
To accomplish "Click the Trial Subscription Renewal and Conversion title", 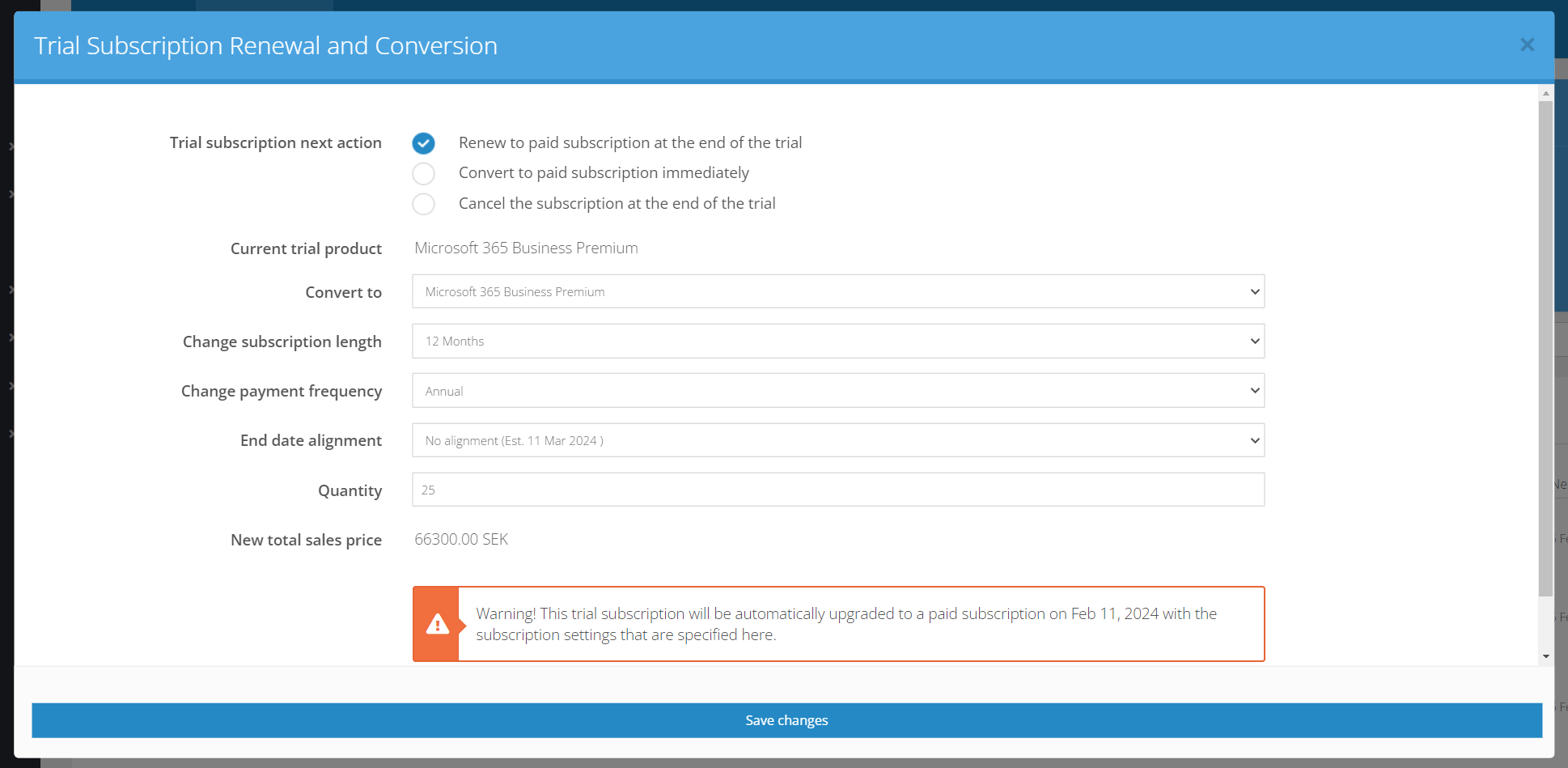I will [x=265, y=46].
